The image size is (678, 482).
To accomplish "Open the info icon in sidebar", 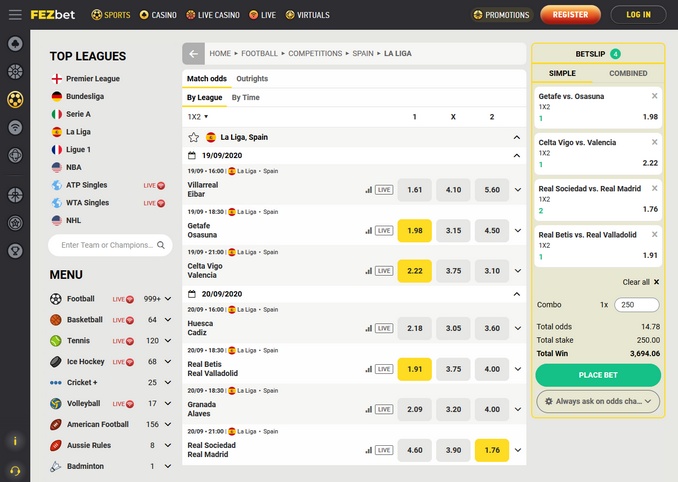I will [15, 441].
